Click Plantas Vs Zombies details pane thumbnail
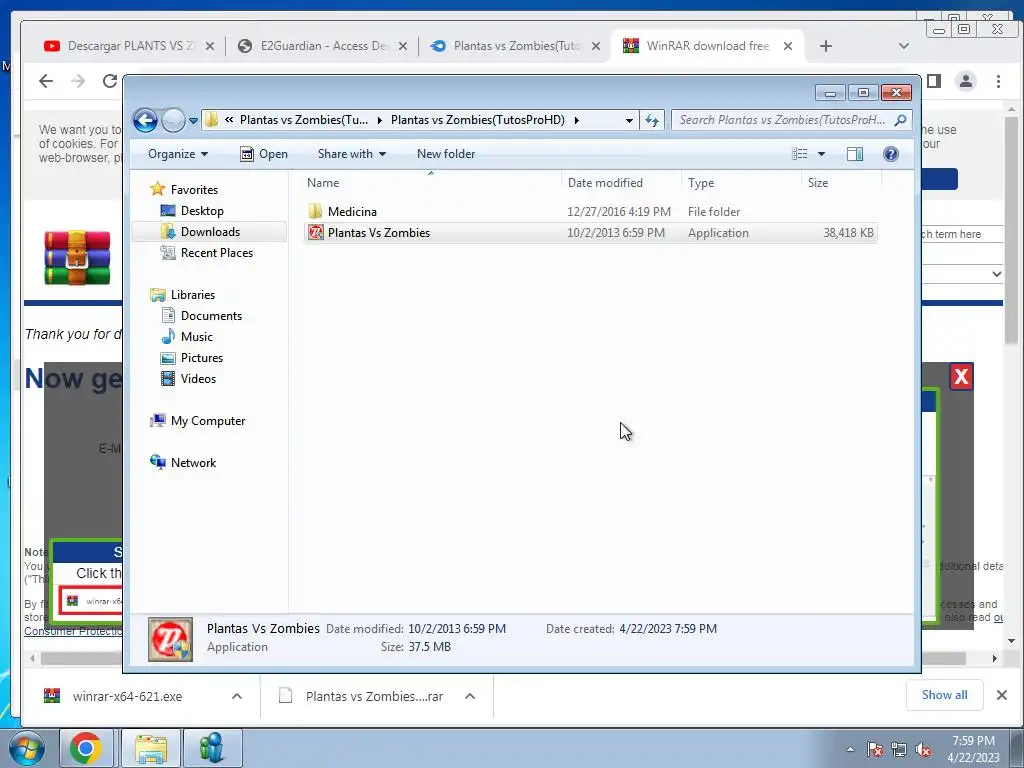 click(170, 639)
